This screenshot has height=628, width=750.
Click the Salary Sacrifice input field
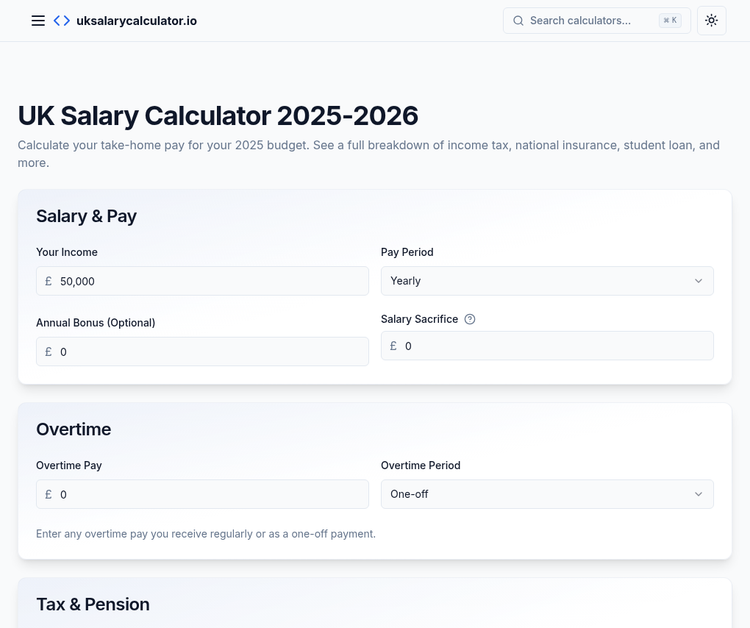[x=555, y=346]
